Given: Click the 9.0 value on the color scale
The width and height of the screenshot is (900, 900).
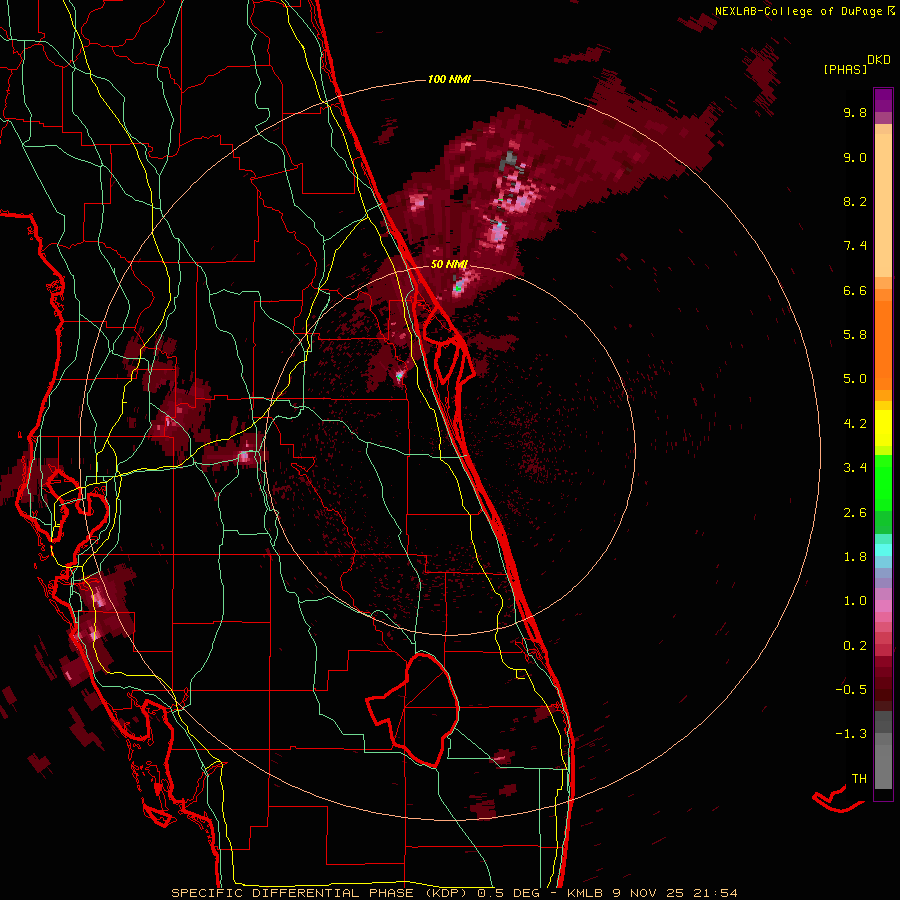Looking at the screenshot, I should (x=855, y=157).
